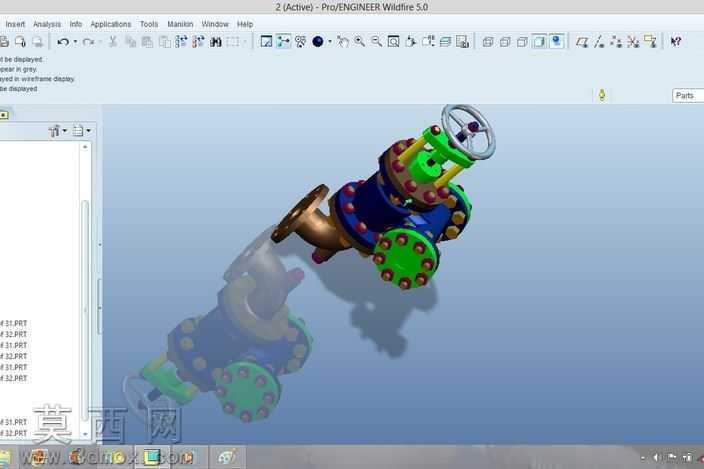This screenshot has height=469, width=704.
Task: Open the Appearance gallery sphere
Action: [318, 42]
